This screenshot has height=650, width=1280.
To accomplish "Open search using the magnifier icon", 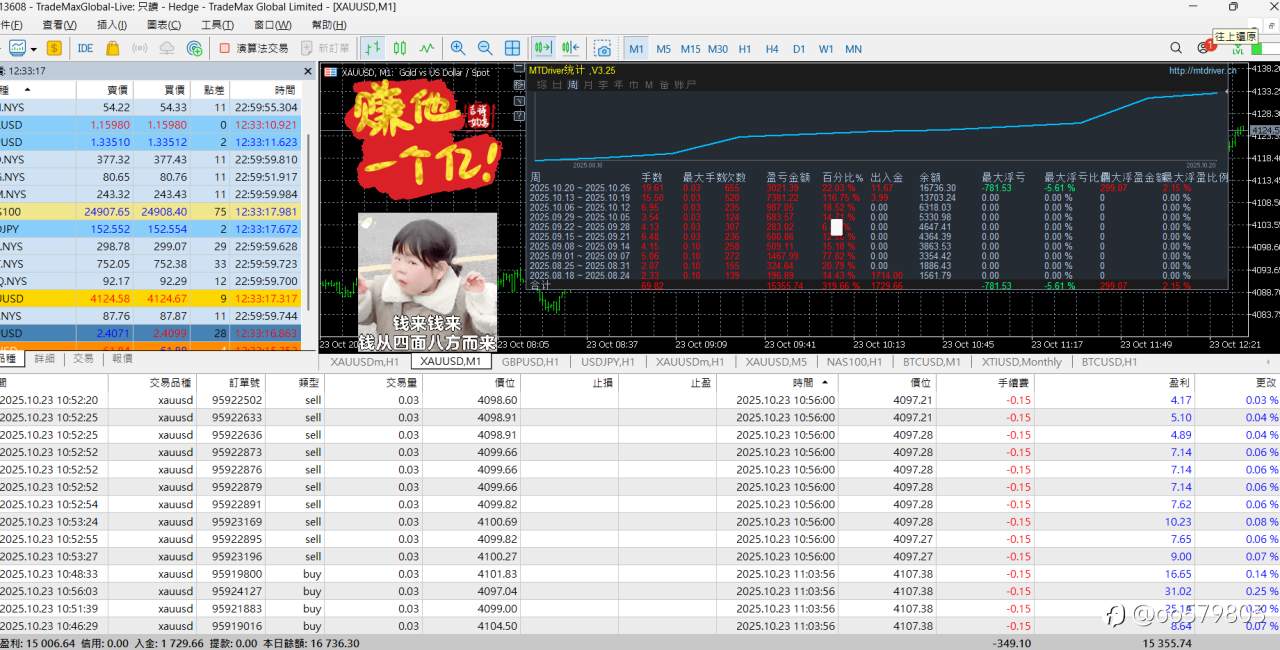I will pos(1177,47).
